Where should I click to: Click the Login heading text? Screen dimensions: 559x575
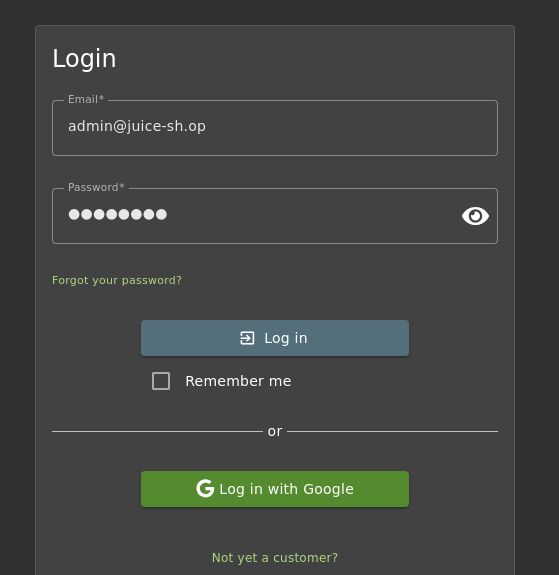[x=84, y=58]
